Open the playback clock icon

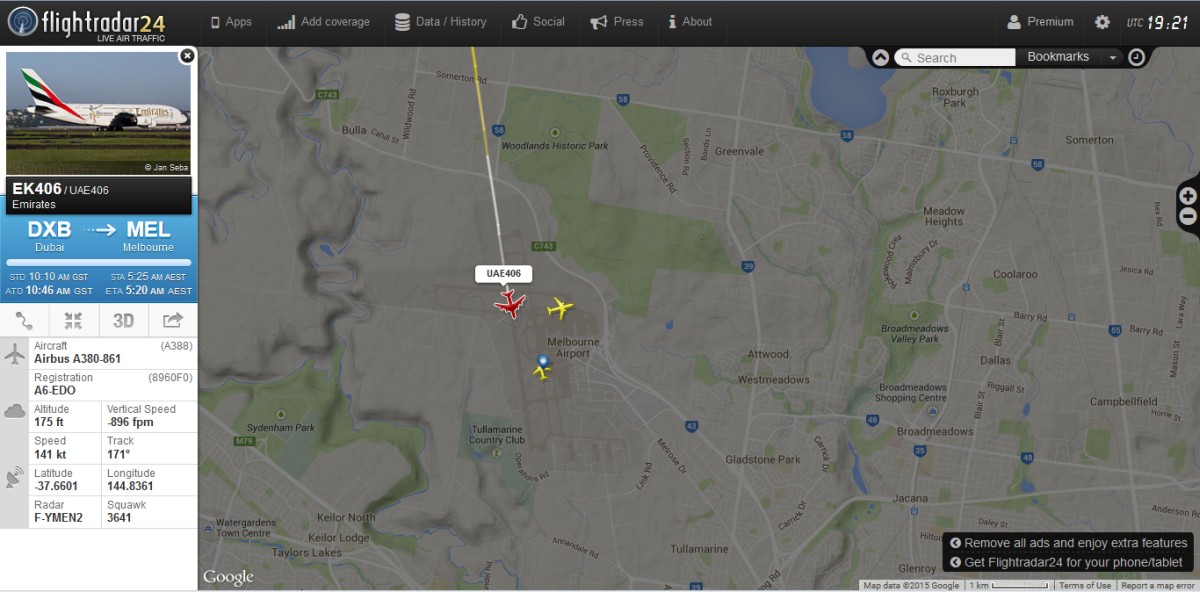click(1136, 57)
